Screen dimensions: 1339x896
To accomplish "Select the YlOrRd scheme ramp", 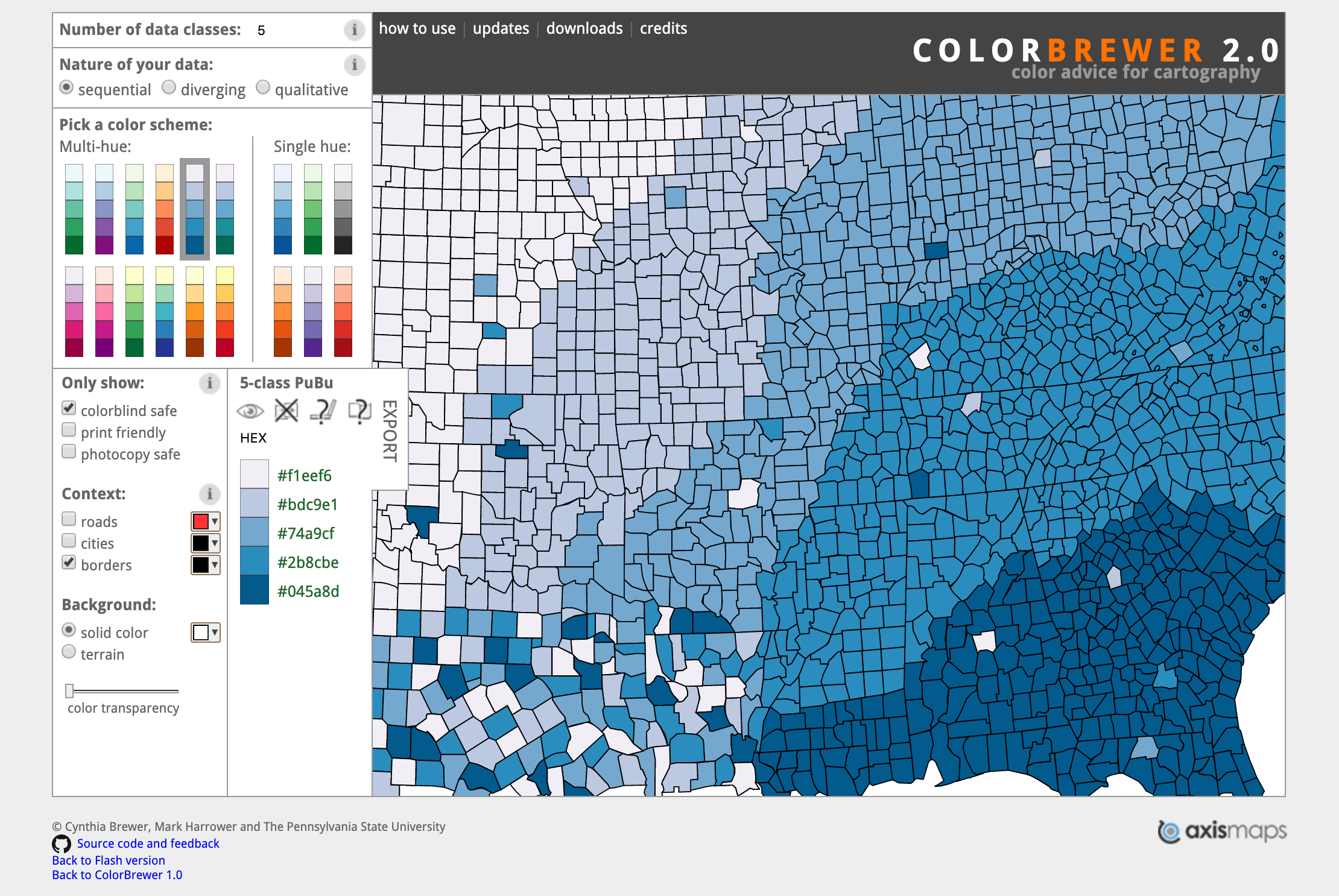I will point(225,312).
